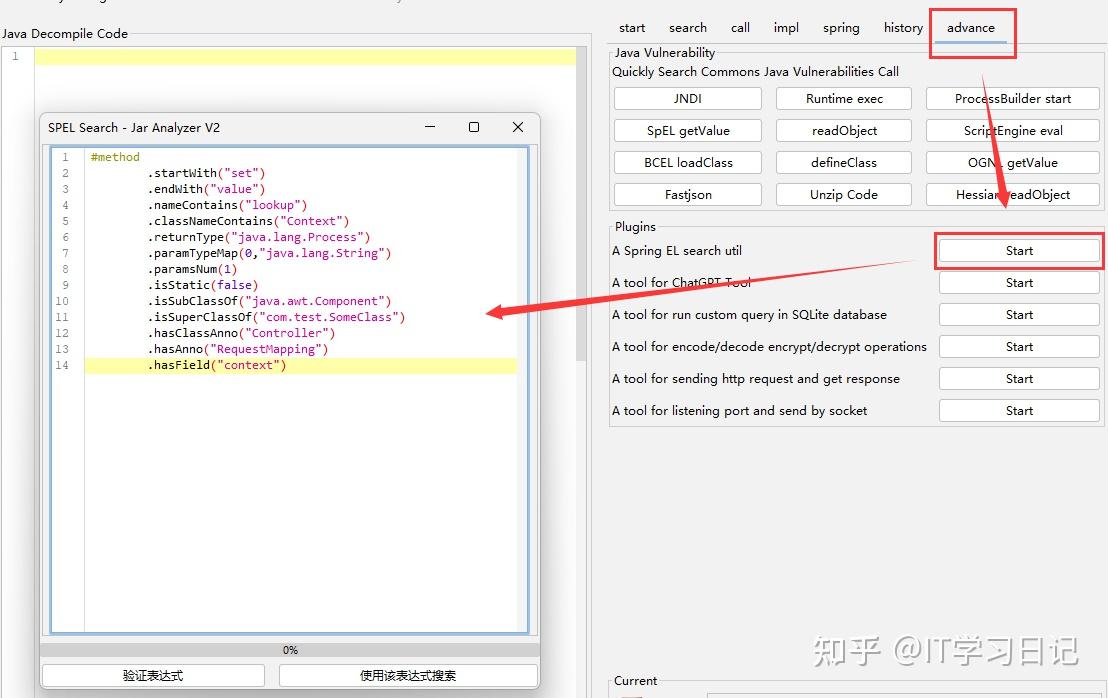The width and height of the screenshot is (1108, 698).
Task: Minimize the SPEL Search dialog
Action: [430, 127]
